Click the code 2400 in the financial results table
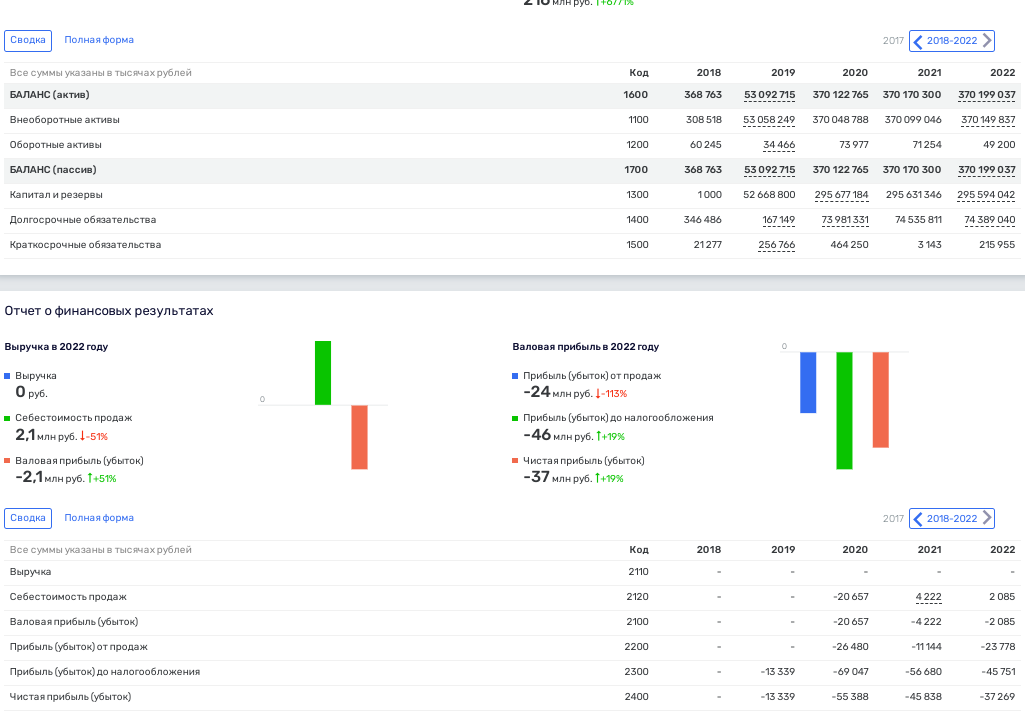This screenshot has height=723, width=1025. (x=636, y=697)
